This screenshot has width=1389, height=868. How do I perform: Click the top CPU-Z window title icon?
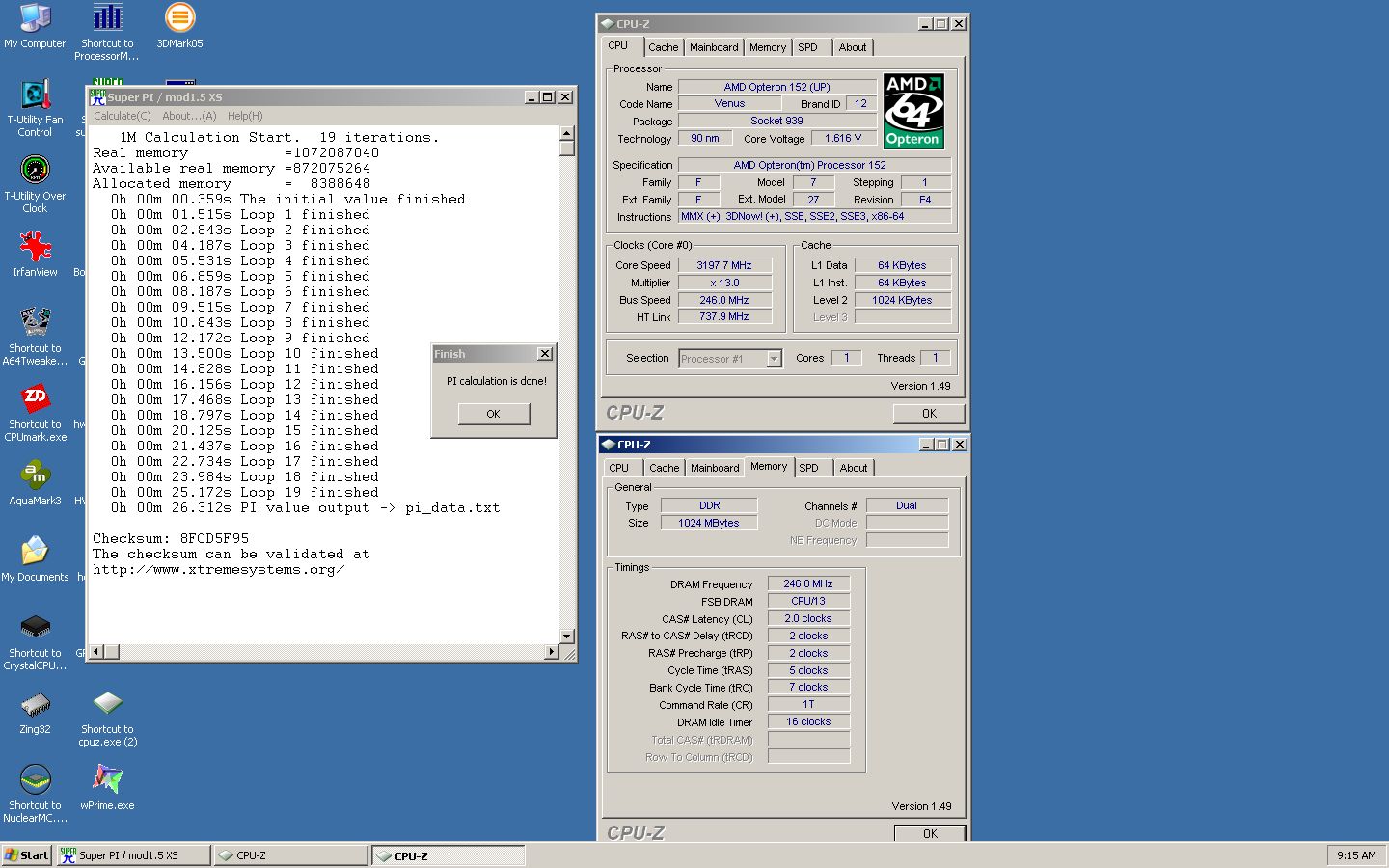(607, 23)
